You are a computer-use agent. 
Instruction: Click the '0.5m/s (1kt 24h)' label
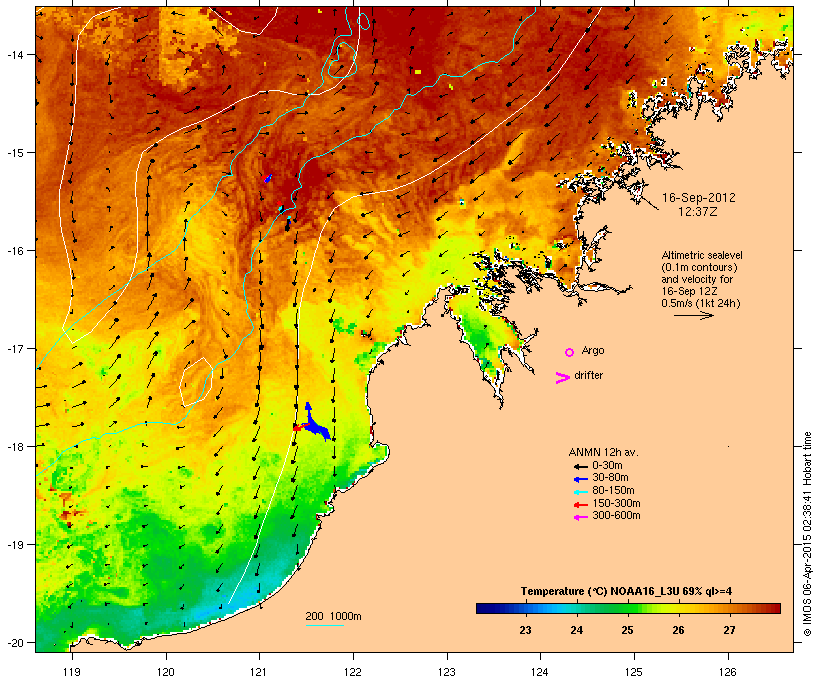pos(700,303)
